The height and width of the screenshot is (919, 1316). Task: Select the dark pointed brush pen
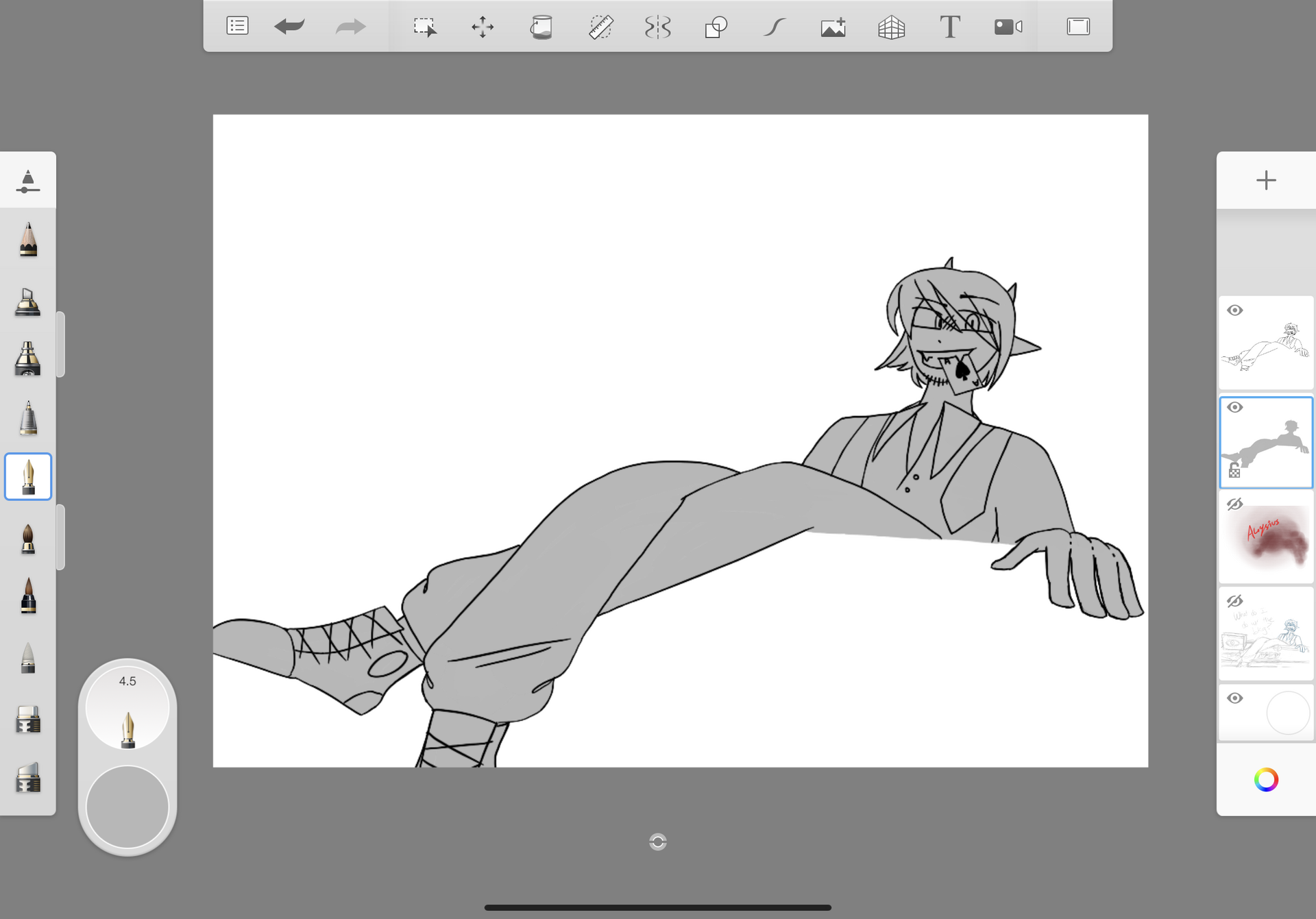click(28, 595)
